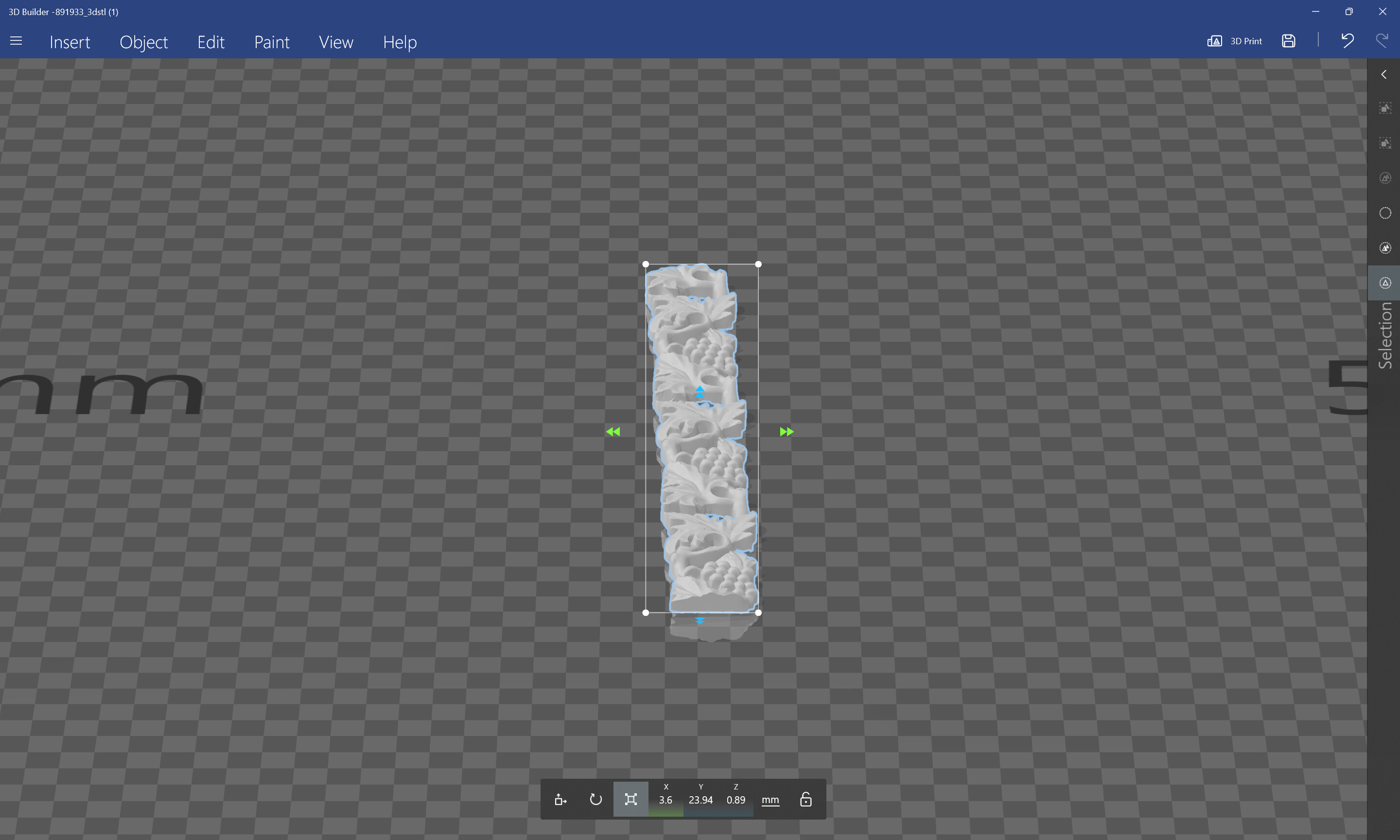
Task: Open the Insert menu
Action: [x=70, y=42]
